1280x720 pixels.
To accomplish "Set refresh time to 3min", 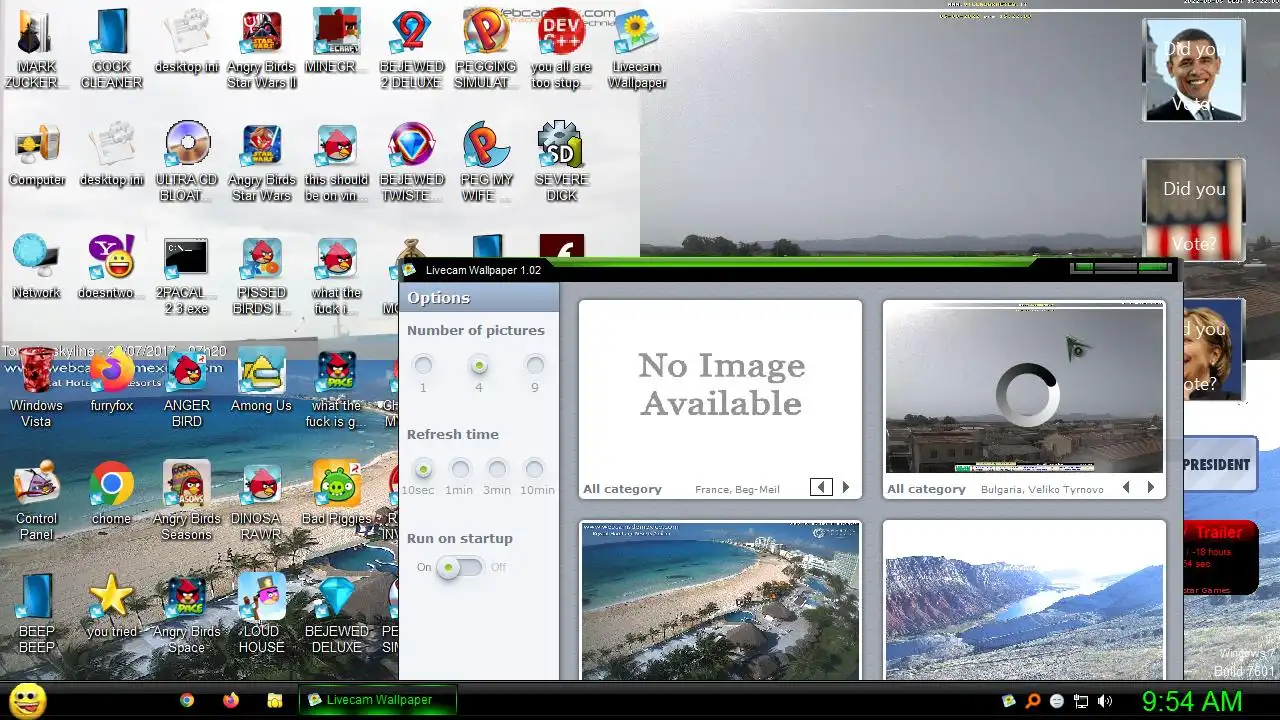I will click(497, 468).
